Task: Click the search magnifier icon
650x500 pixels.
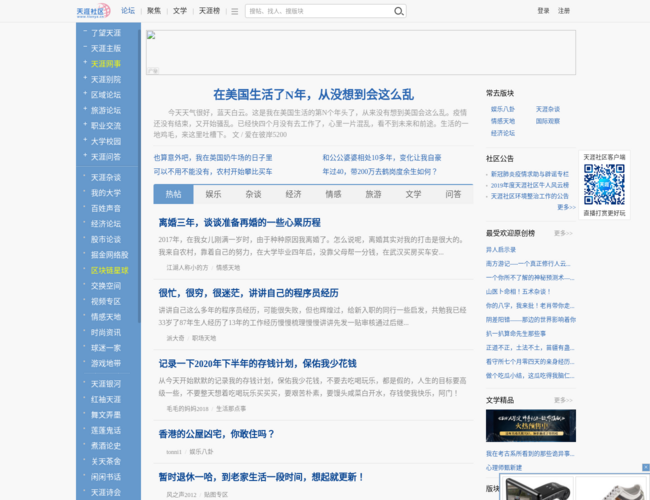Action: 398,11
